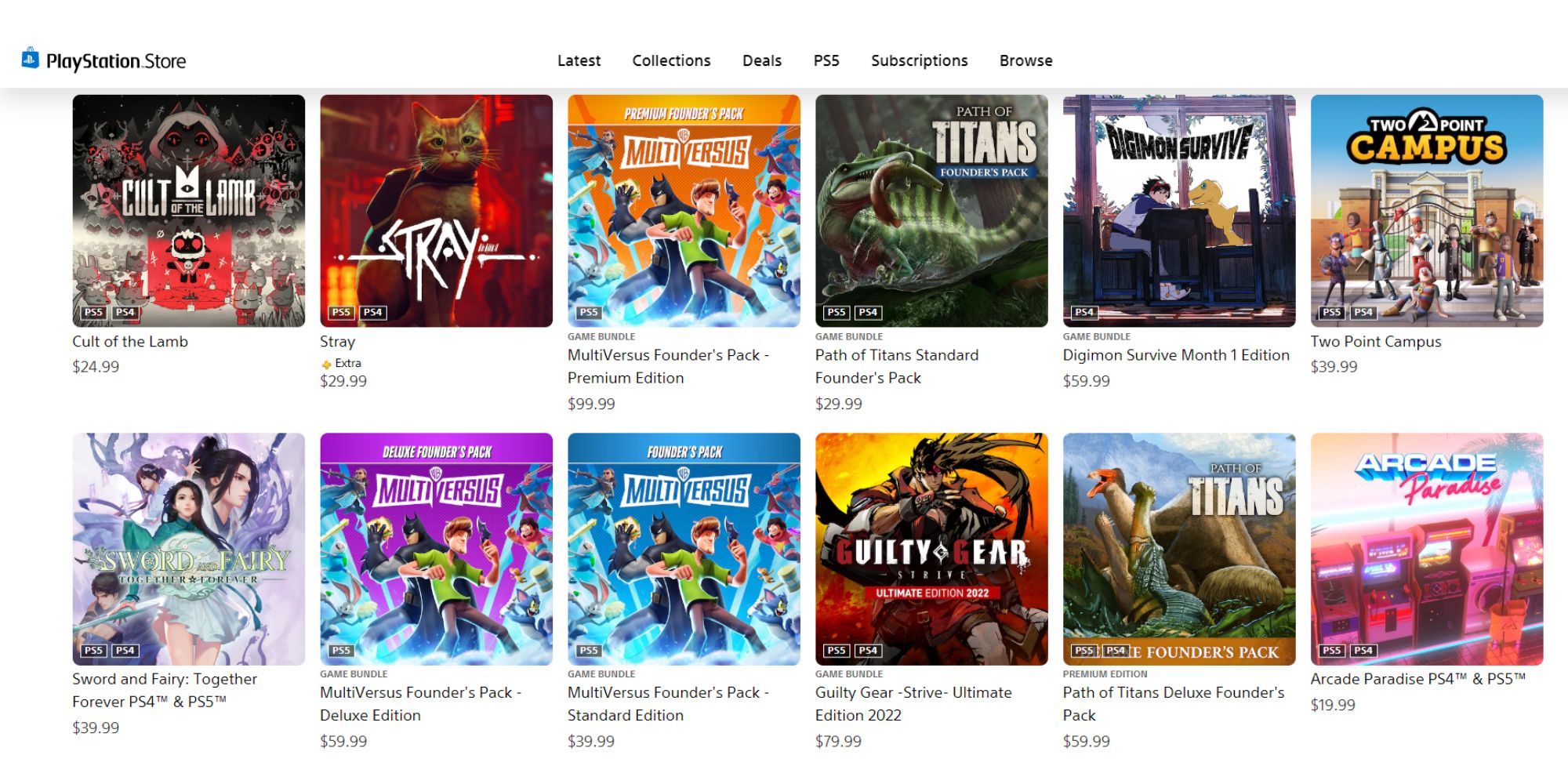Click Path of Titans Standard Founder's Pack title

897,366
